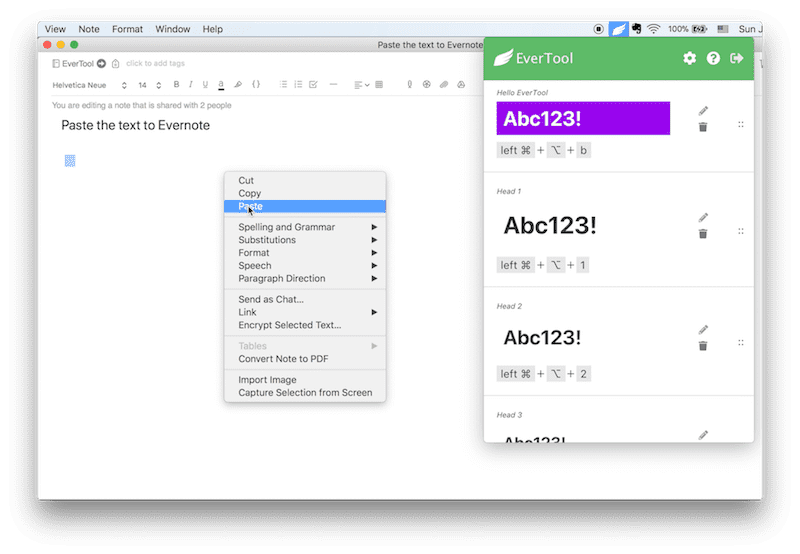
Task: Insert a code block with braces icon
Action: pos(256,84)
